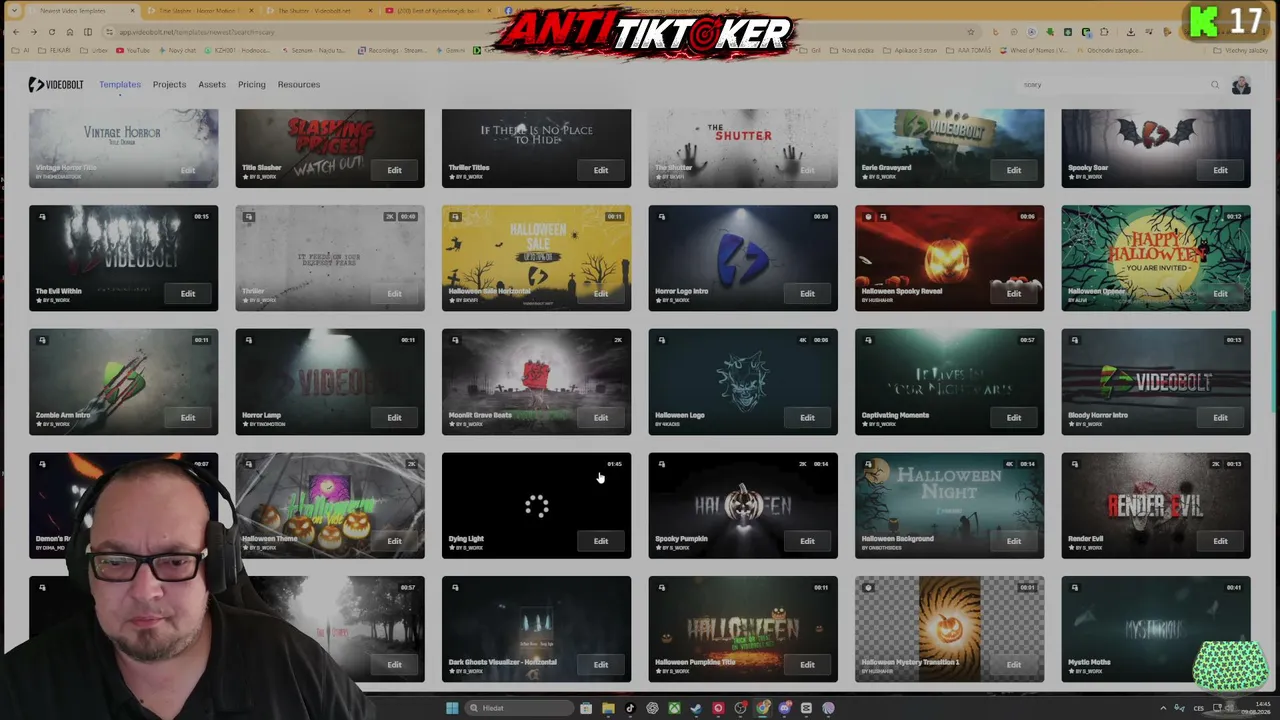
Task: Open the user profile avatar
Action: 1241,85
